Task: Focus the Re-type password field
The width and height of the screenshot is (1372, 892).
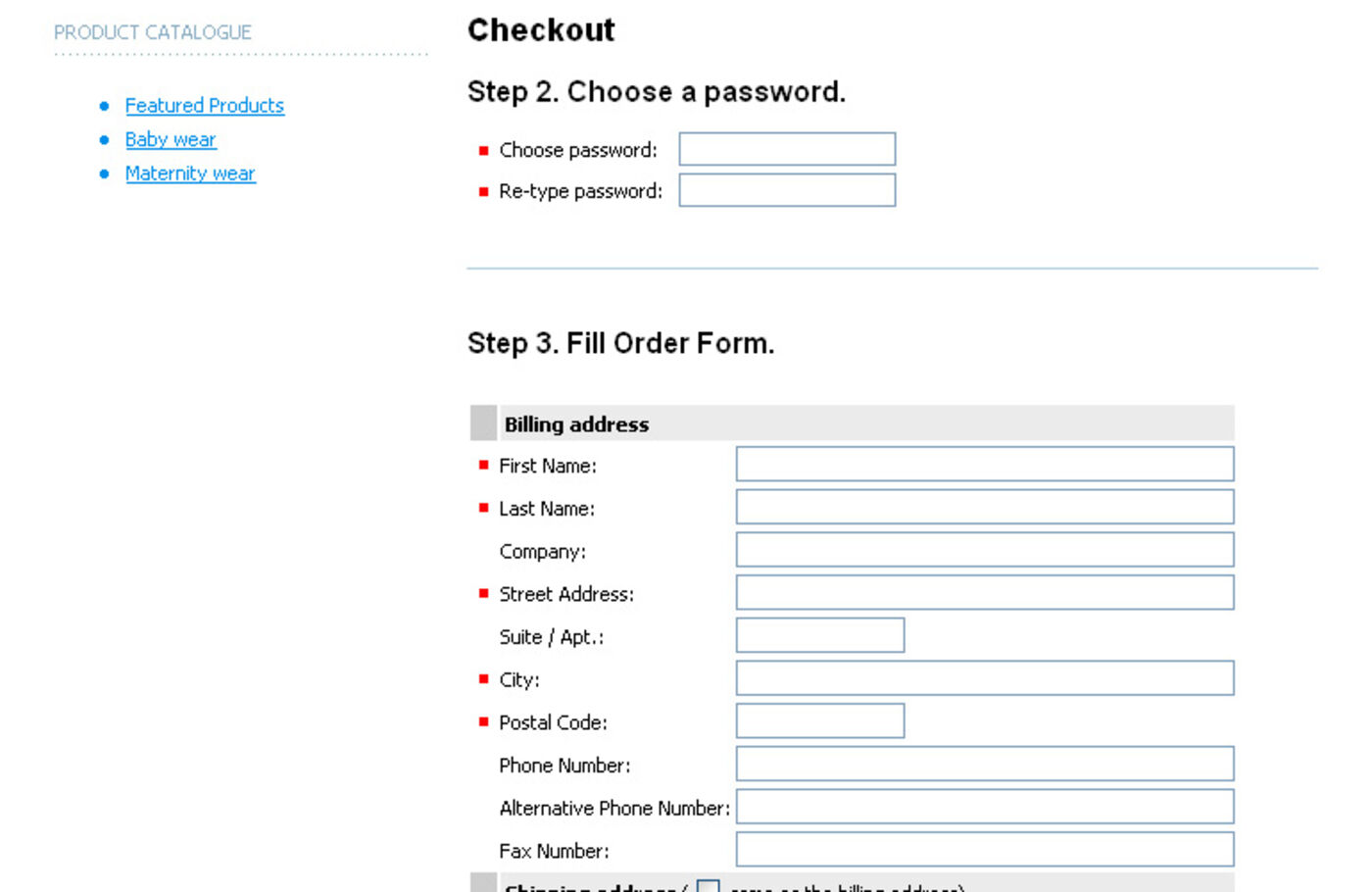Action: (787, 190)
